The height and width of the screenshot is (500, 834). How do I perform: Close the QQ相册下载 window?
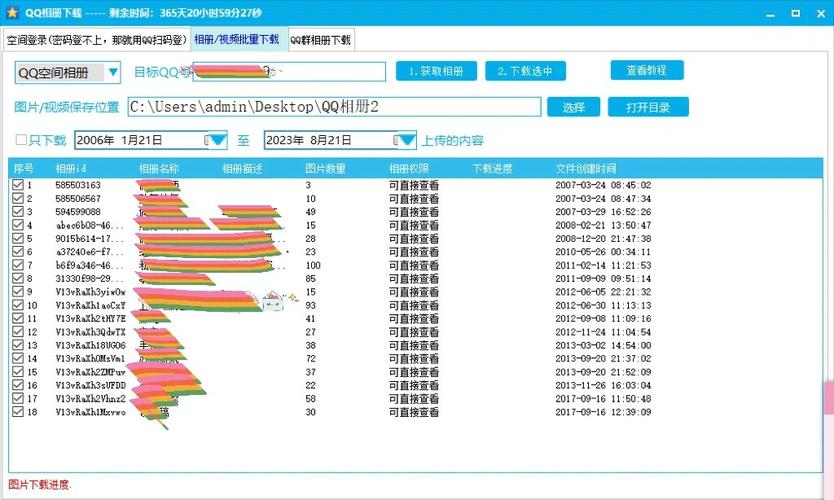pyautogui.click(x=821, y=14)
